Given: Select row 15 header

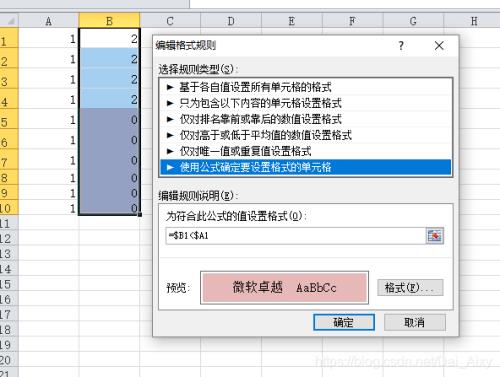Looking at the screenshot, I should tap(9, 284).
